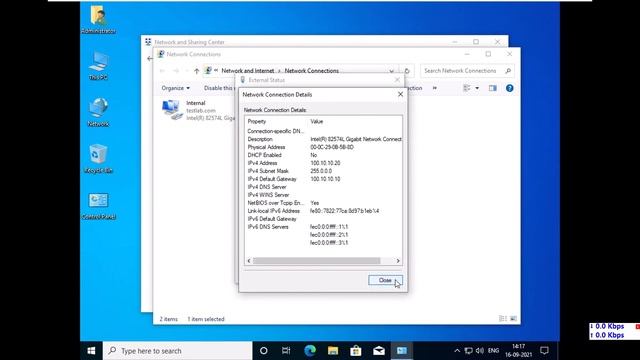Viewport: 640px width, 360px height.
Task: Go back in Network and Sharing Center
Action: click(x=149, y=58)
